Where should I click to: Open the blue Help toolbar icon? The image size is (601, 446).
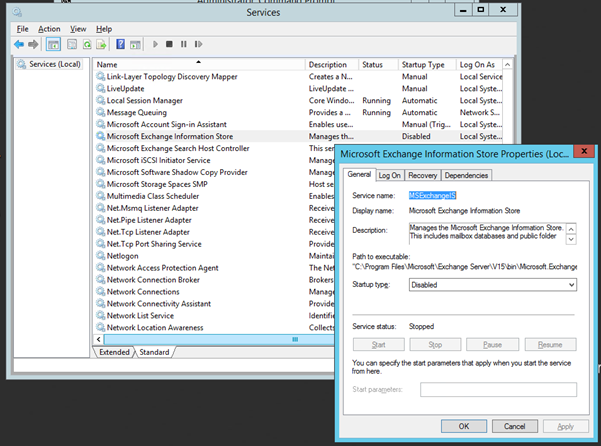click(x=120, y=44)
